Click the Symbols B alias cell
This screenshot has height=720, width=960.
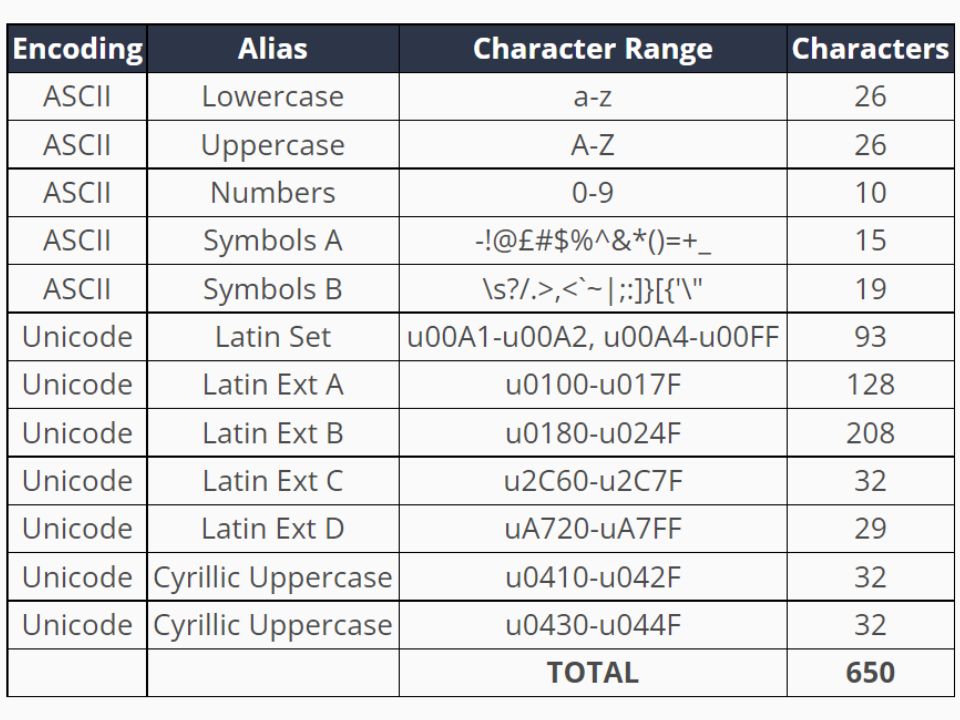(273, 289)
